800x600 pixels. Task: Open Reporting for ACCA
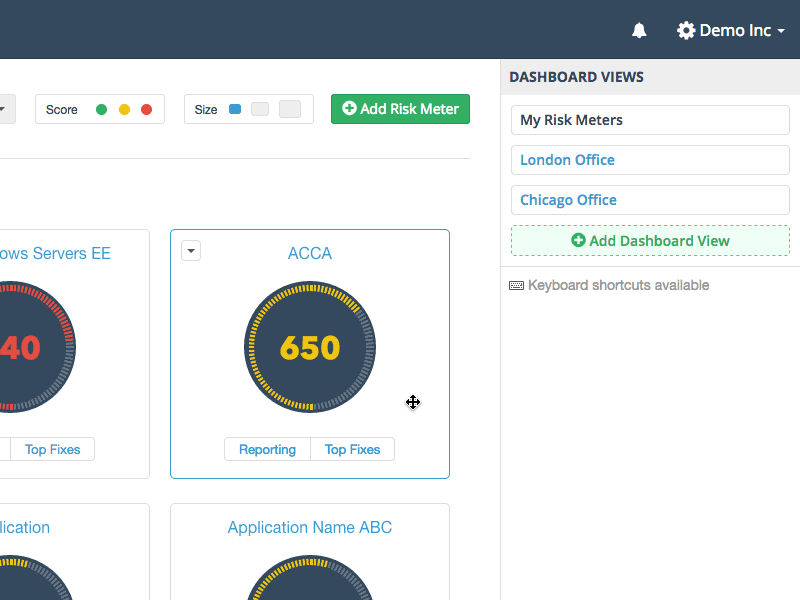(x=267, y=449)
